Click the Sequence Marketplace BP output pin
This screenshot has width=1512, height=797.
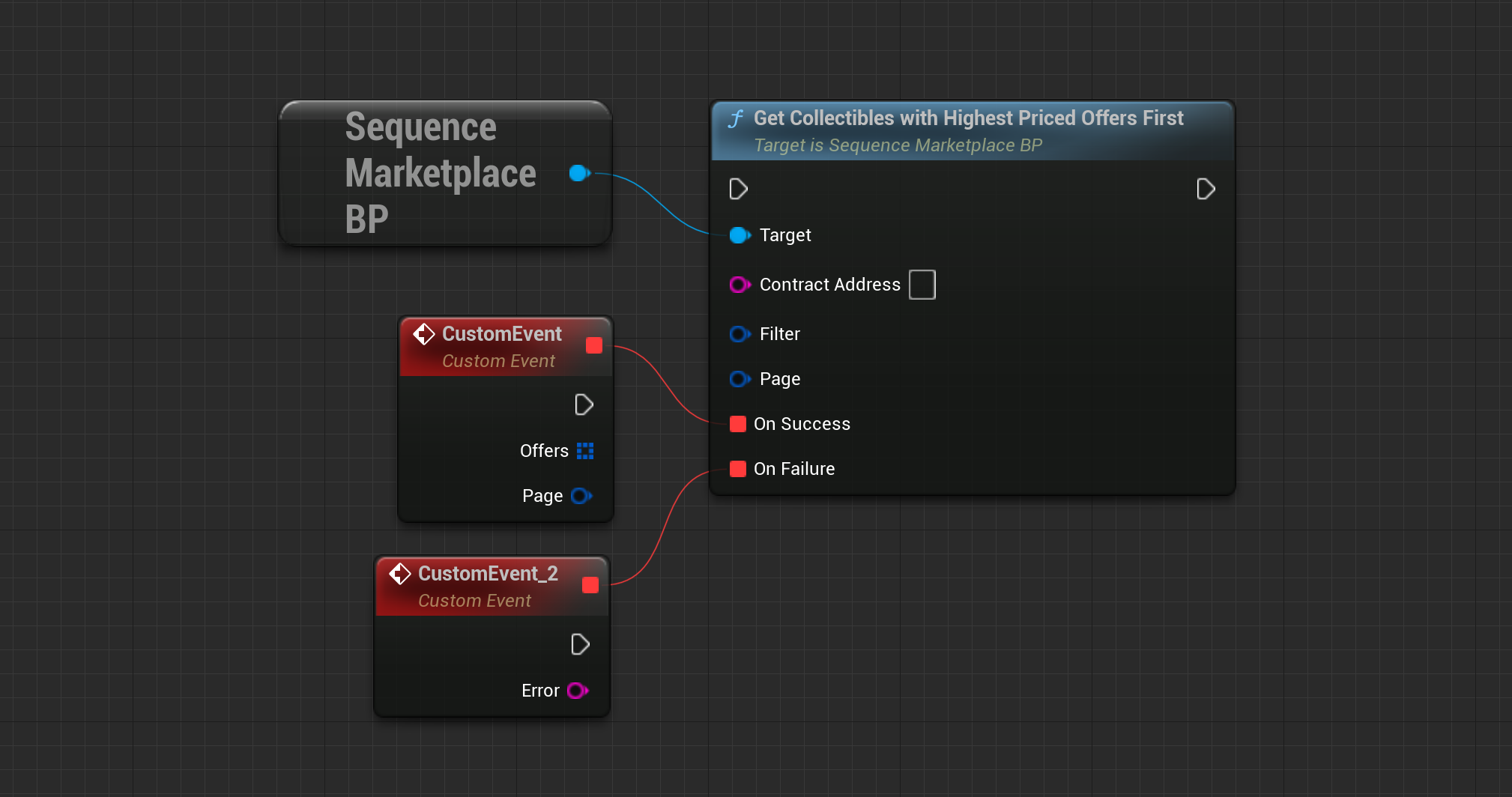point(578,173)
